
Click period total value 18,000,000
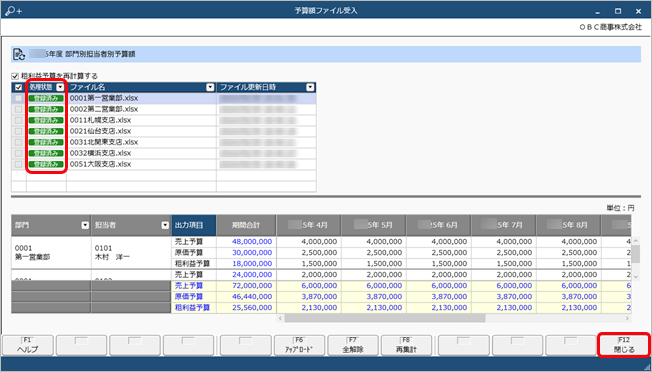(x=252, y=264)
